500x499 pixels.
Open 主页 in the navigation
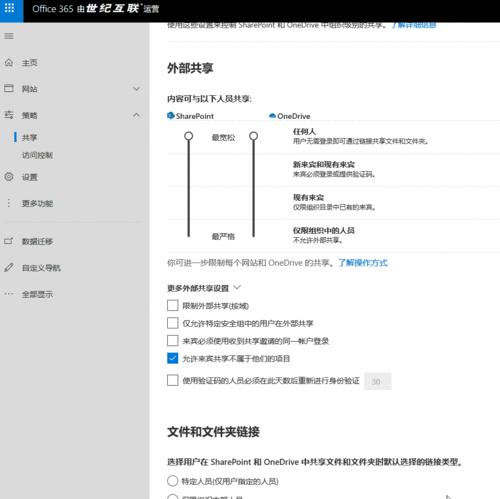(30, 63)
